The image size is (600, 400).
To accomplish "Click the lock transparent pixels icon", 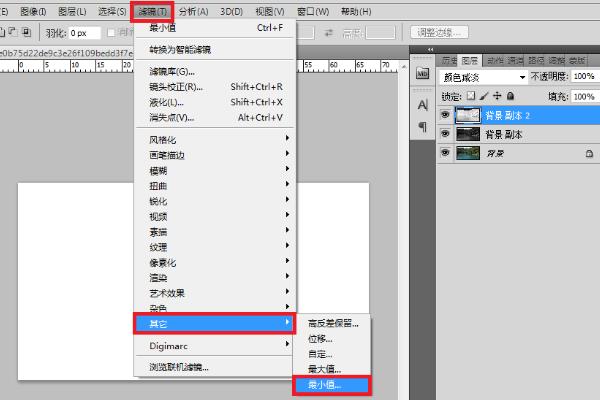I will pyautogui.click(x=471, y=96).
